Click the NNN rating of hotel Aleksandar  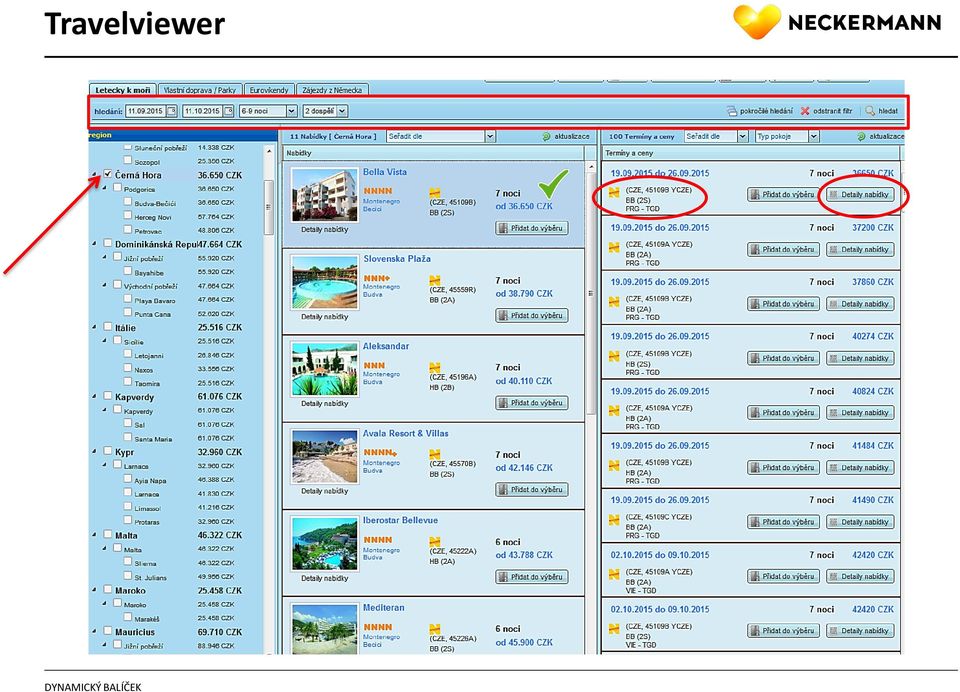point(374,365)
